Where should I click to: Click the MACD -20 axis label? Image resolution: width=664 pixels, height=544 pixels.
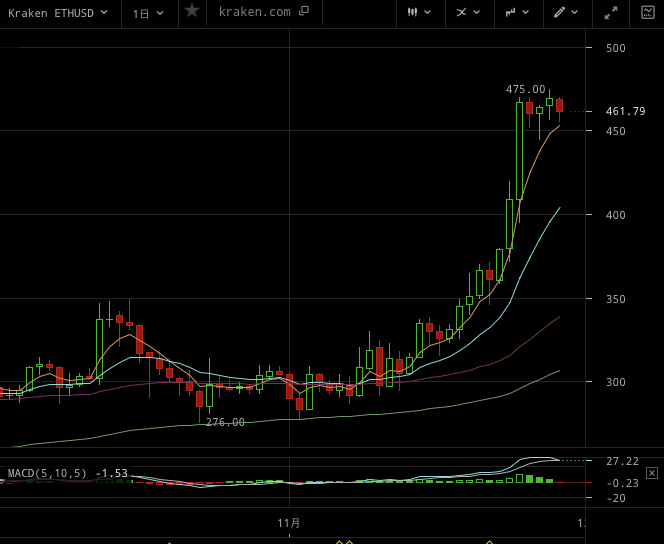coord(616,498)
